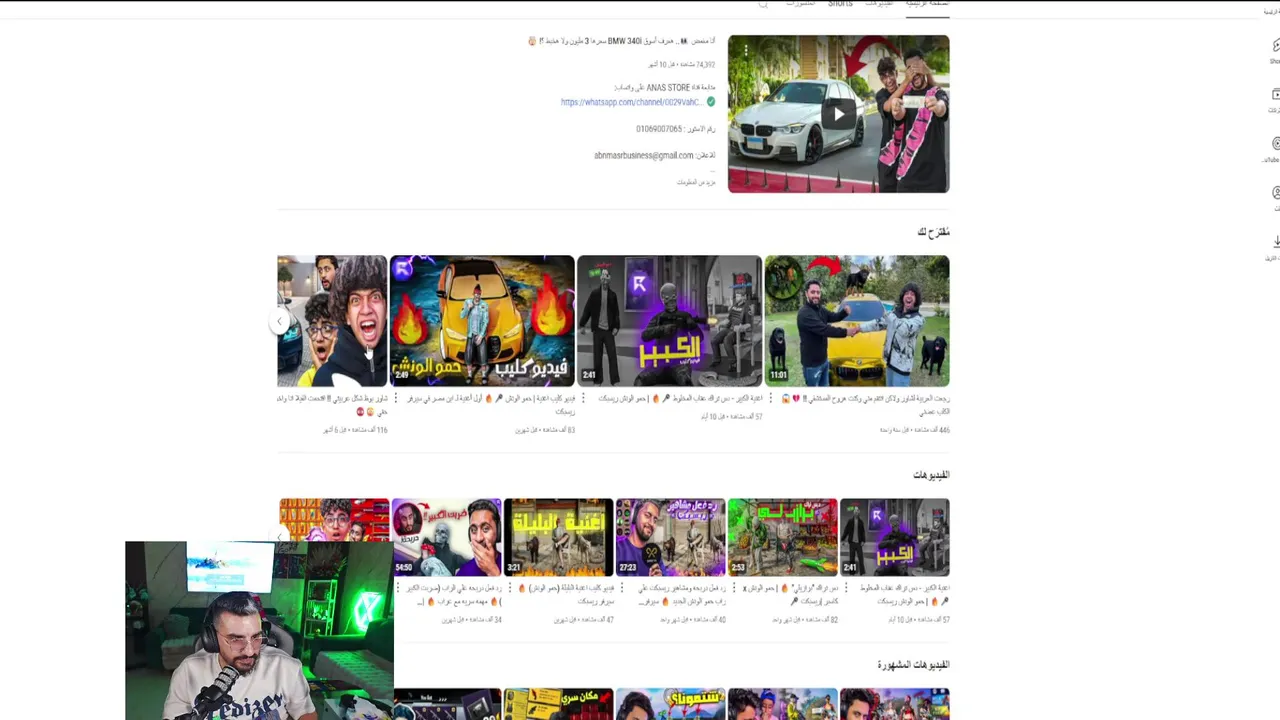Click the title under the 3:21 video
Screen dimensions: 1280x720
click(568, 595)
